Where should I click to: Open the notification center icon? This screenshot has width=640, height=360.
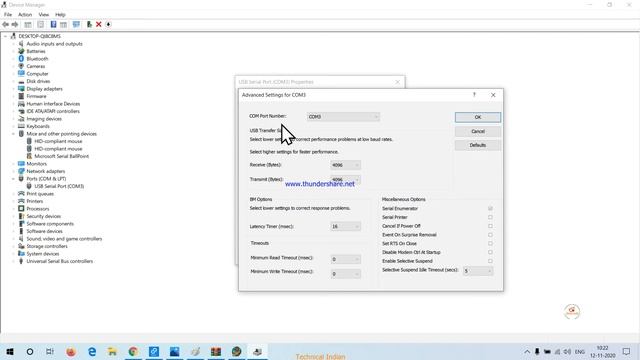coord(627,351)
